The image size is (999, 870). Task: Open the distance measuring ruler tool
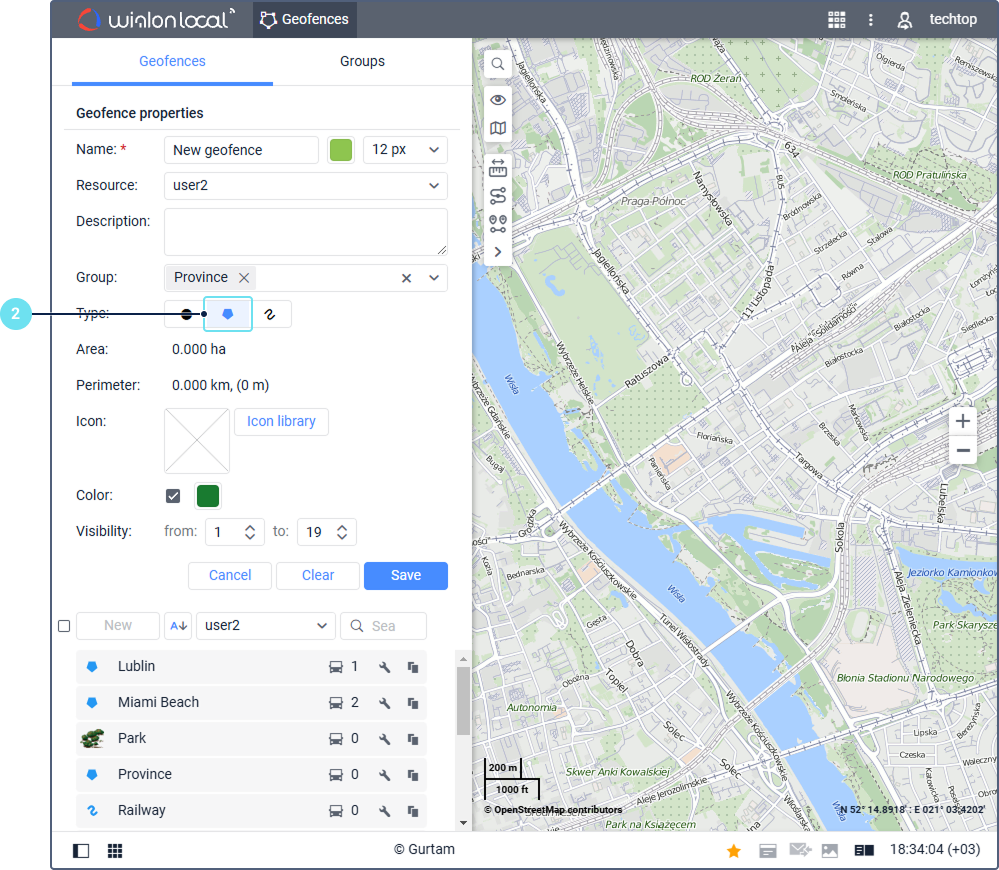[x=498, y=168]
